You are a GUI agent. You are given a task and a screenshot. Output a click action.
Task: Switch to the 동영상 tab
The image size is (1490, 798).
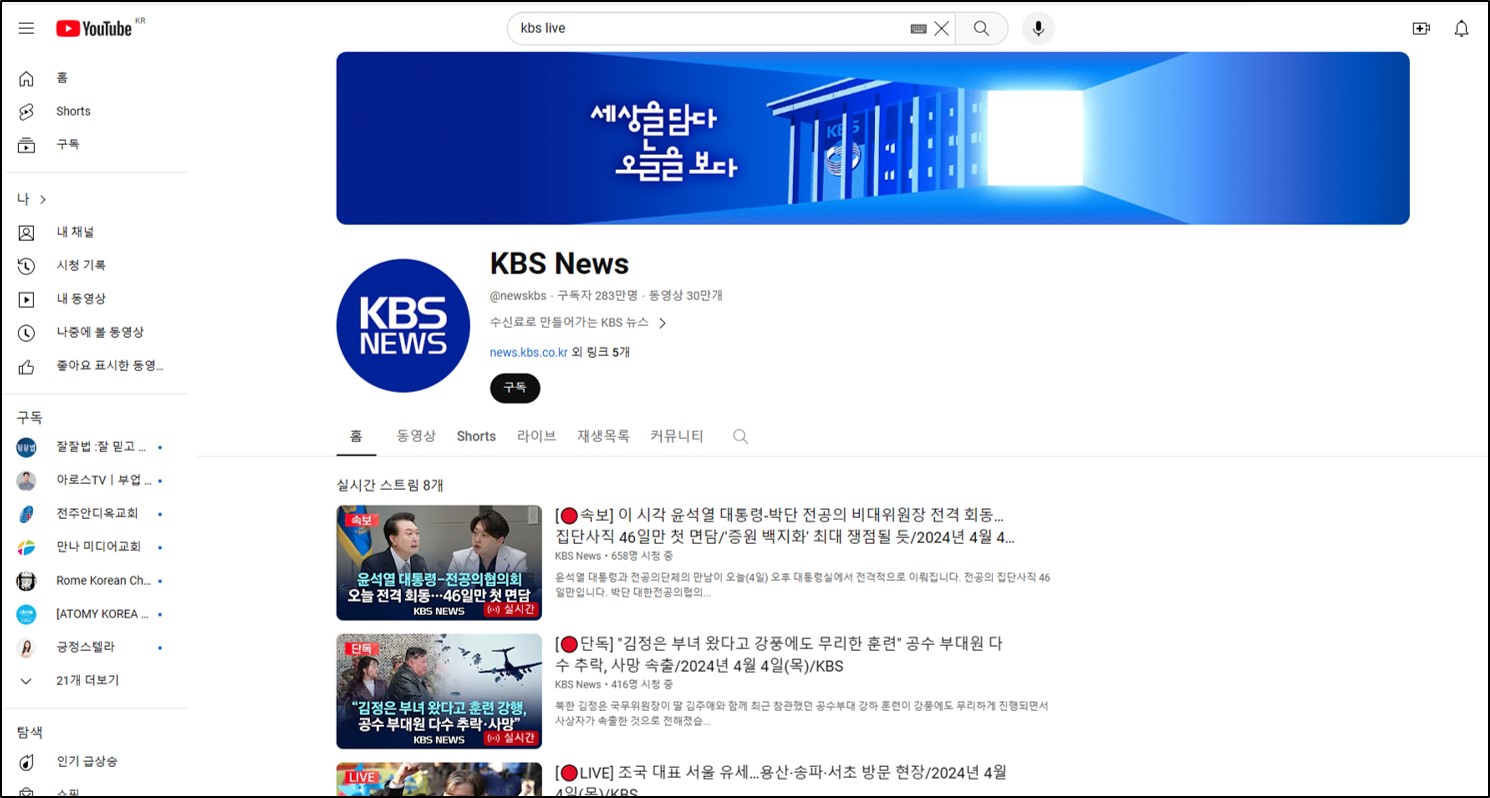tap(416, 436)
